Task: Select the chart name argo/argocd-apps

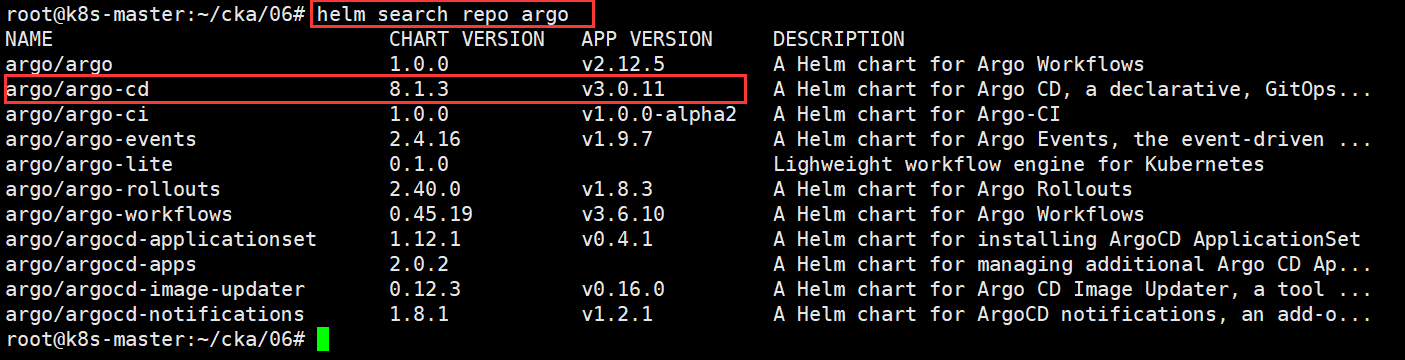Action: (x=101, y=265)
